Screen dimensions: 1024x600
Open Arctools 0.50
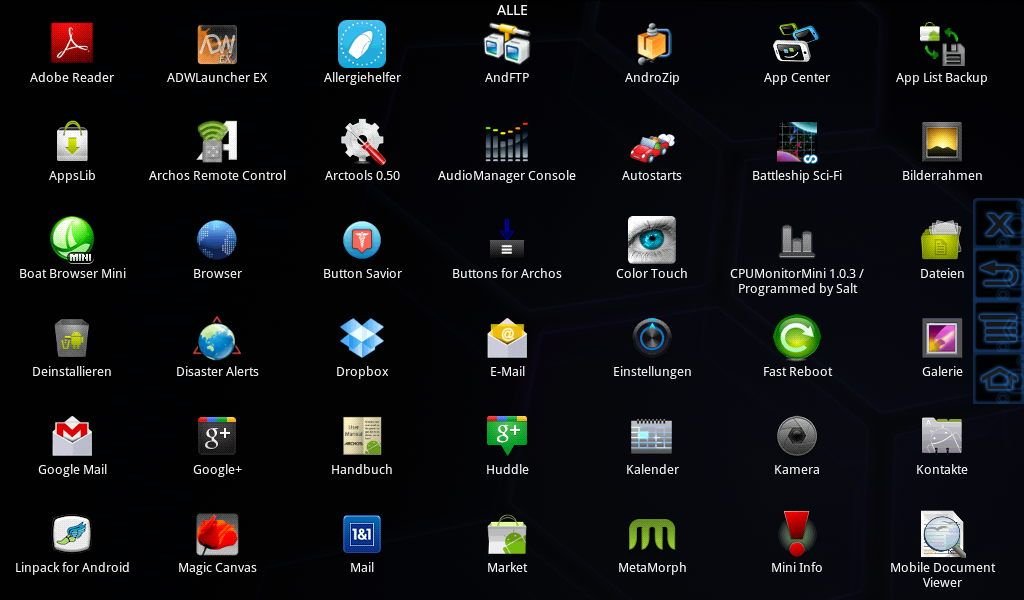(x=362, y=141)
